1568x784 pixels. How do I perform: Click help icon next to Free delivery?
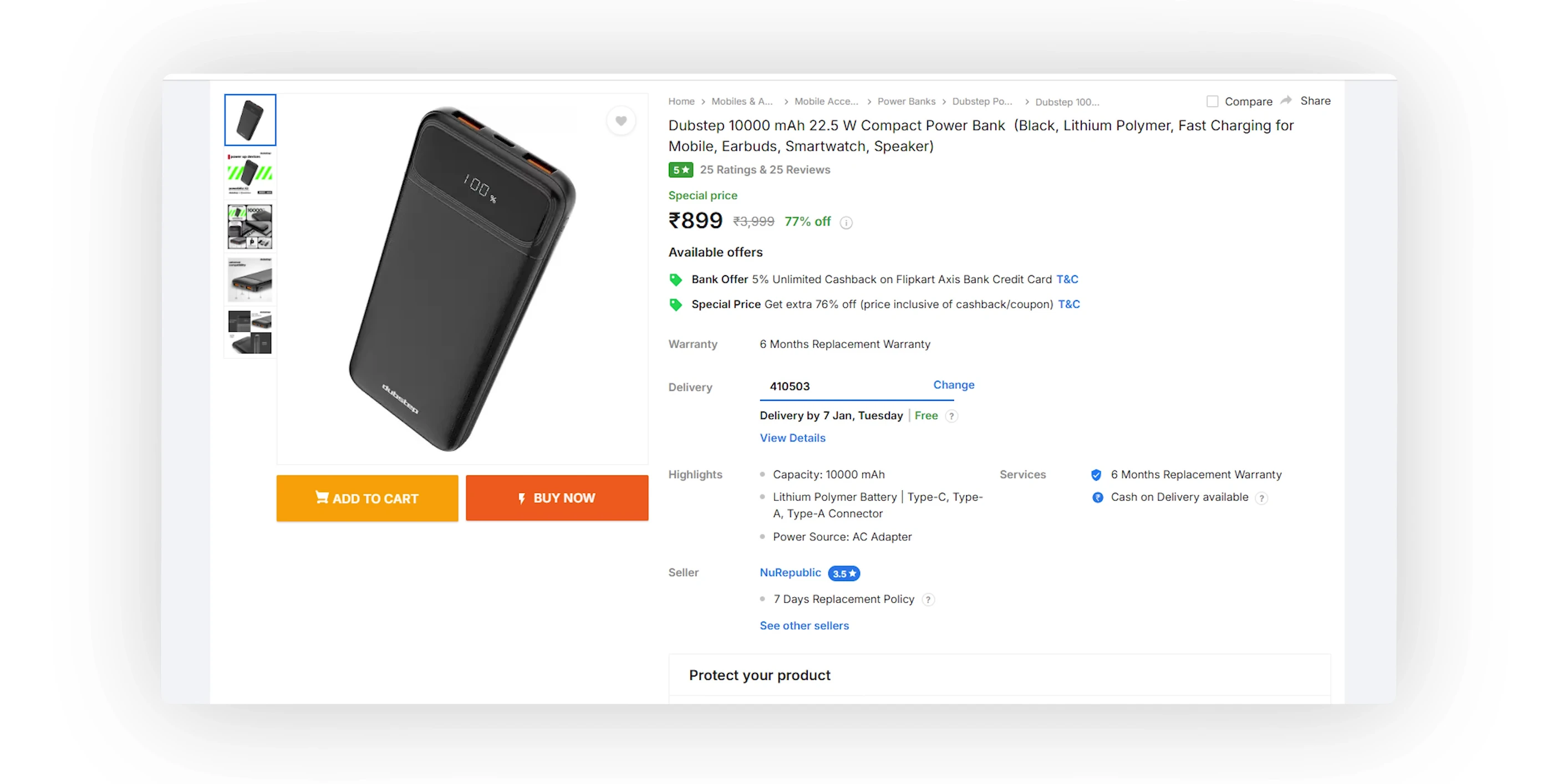tap(951, 416)
